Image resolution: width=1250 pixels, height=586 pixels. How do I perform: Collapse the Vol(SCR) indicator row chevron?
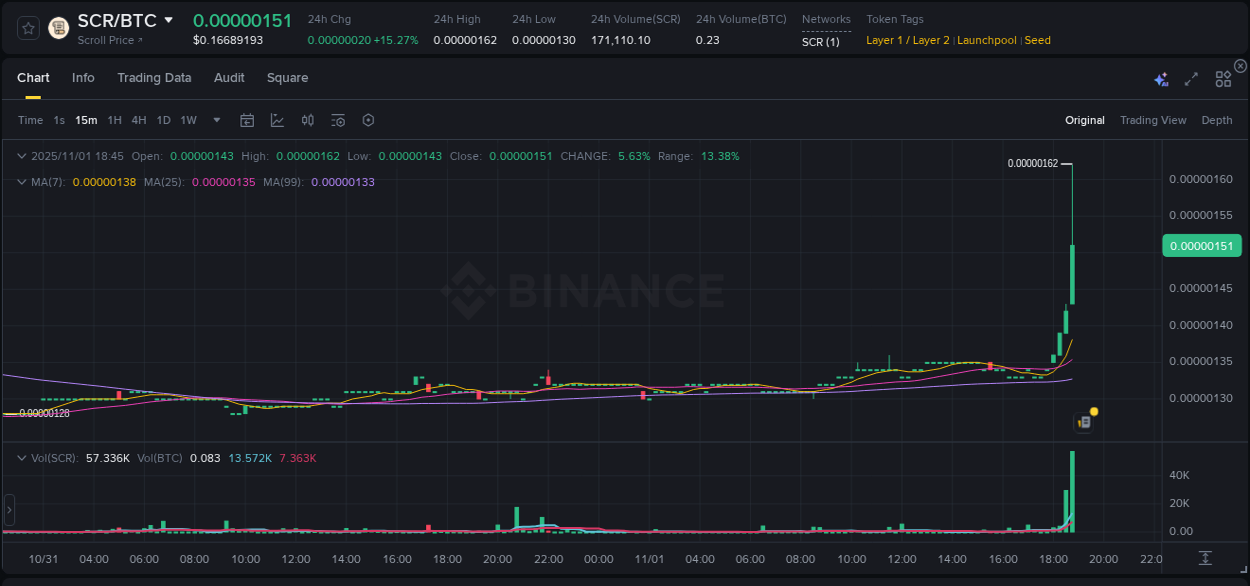pos(21,457)
